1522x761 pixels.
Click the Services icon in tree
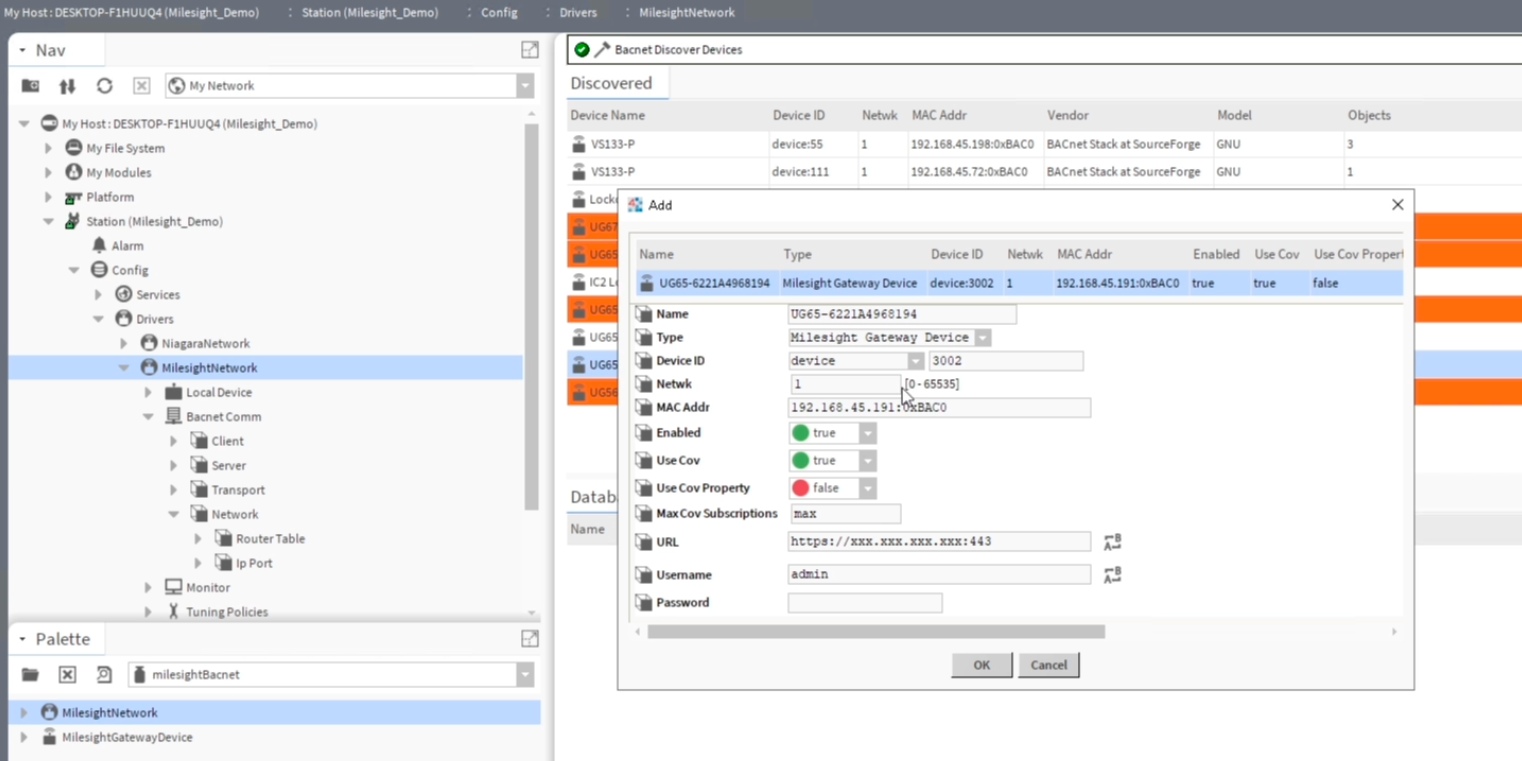(124, 294)
